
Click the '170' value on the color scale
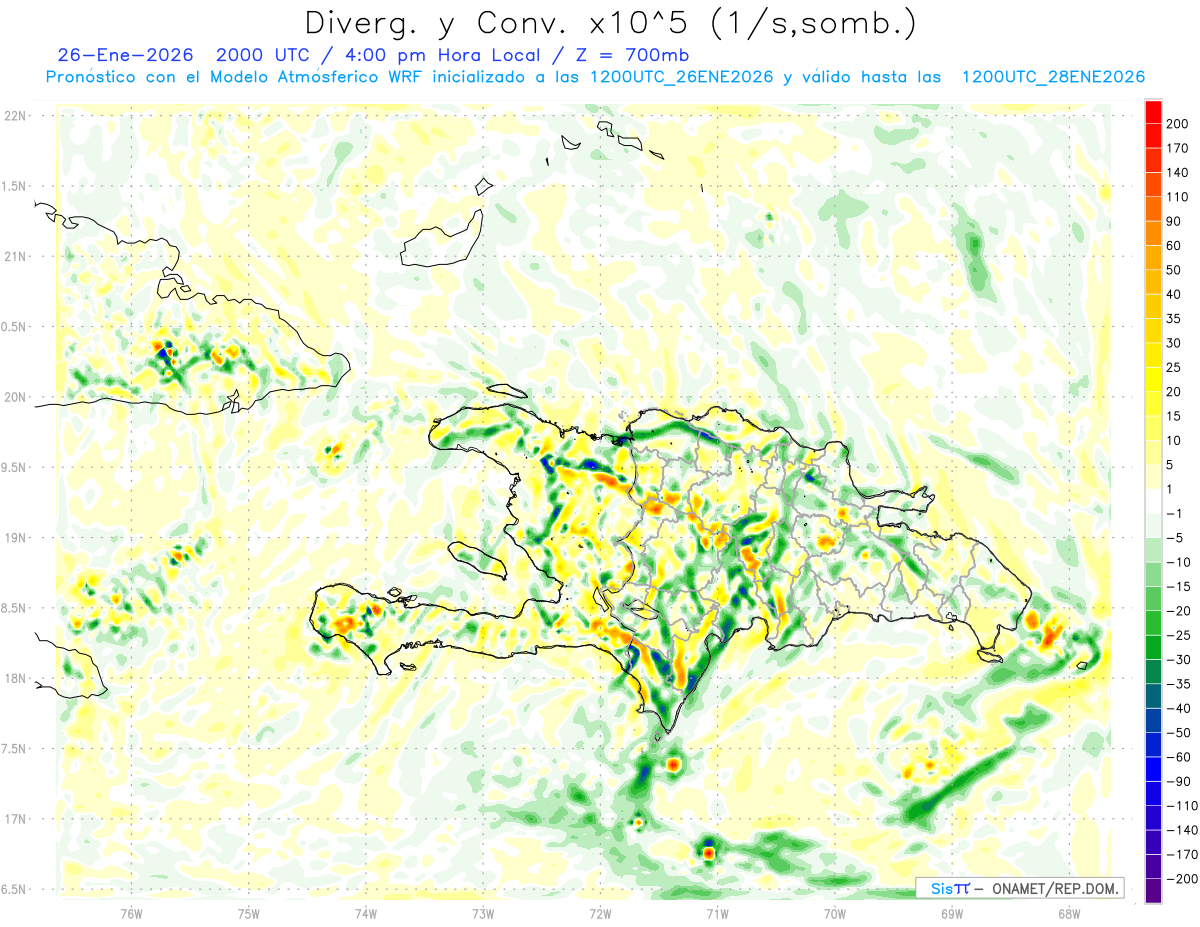[1177, 148]
